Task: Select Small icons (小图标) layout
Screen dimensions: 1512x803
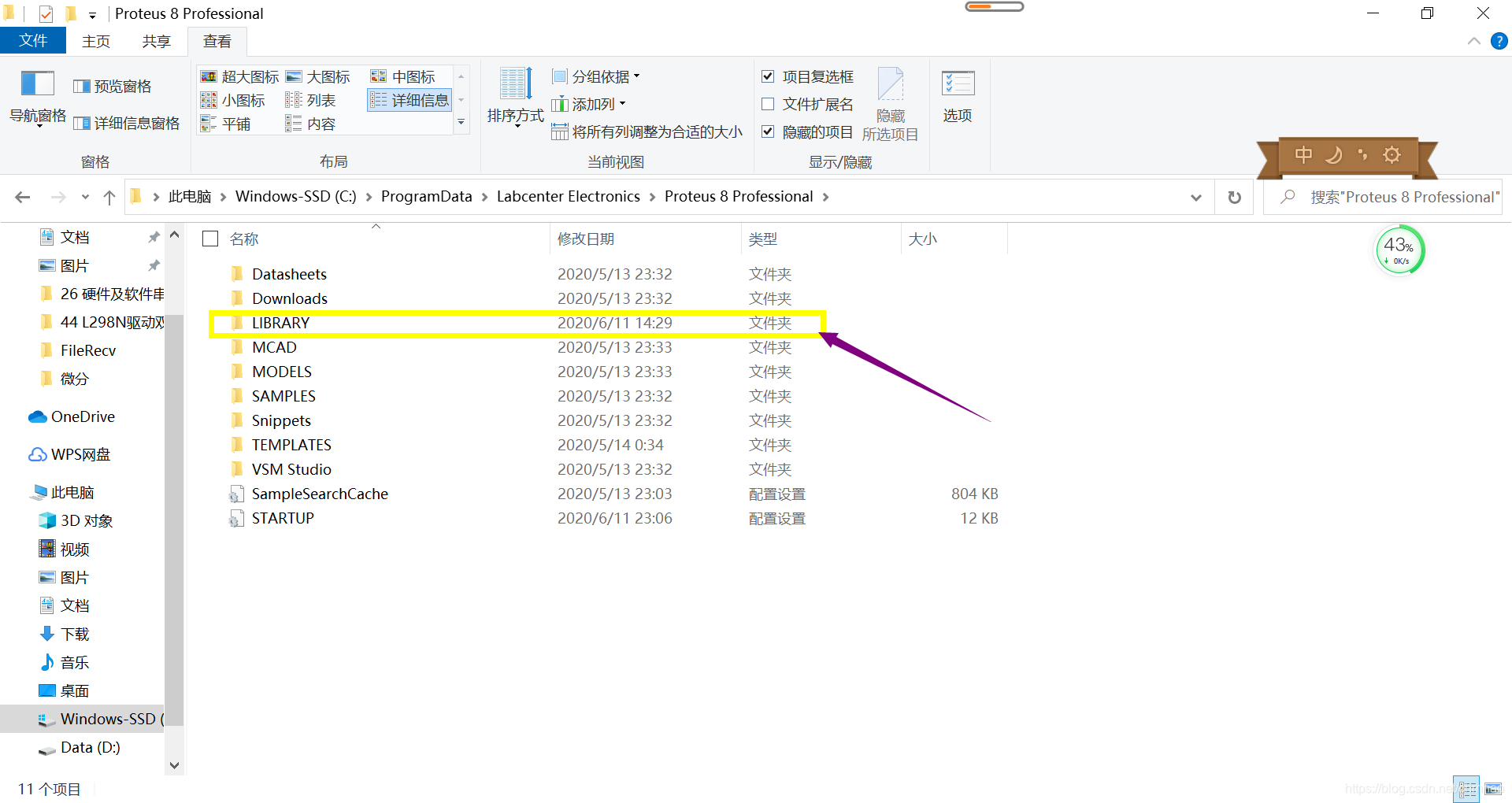Action: (x=233, y=100)
